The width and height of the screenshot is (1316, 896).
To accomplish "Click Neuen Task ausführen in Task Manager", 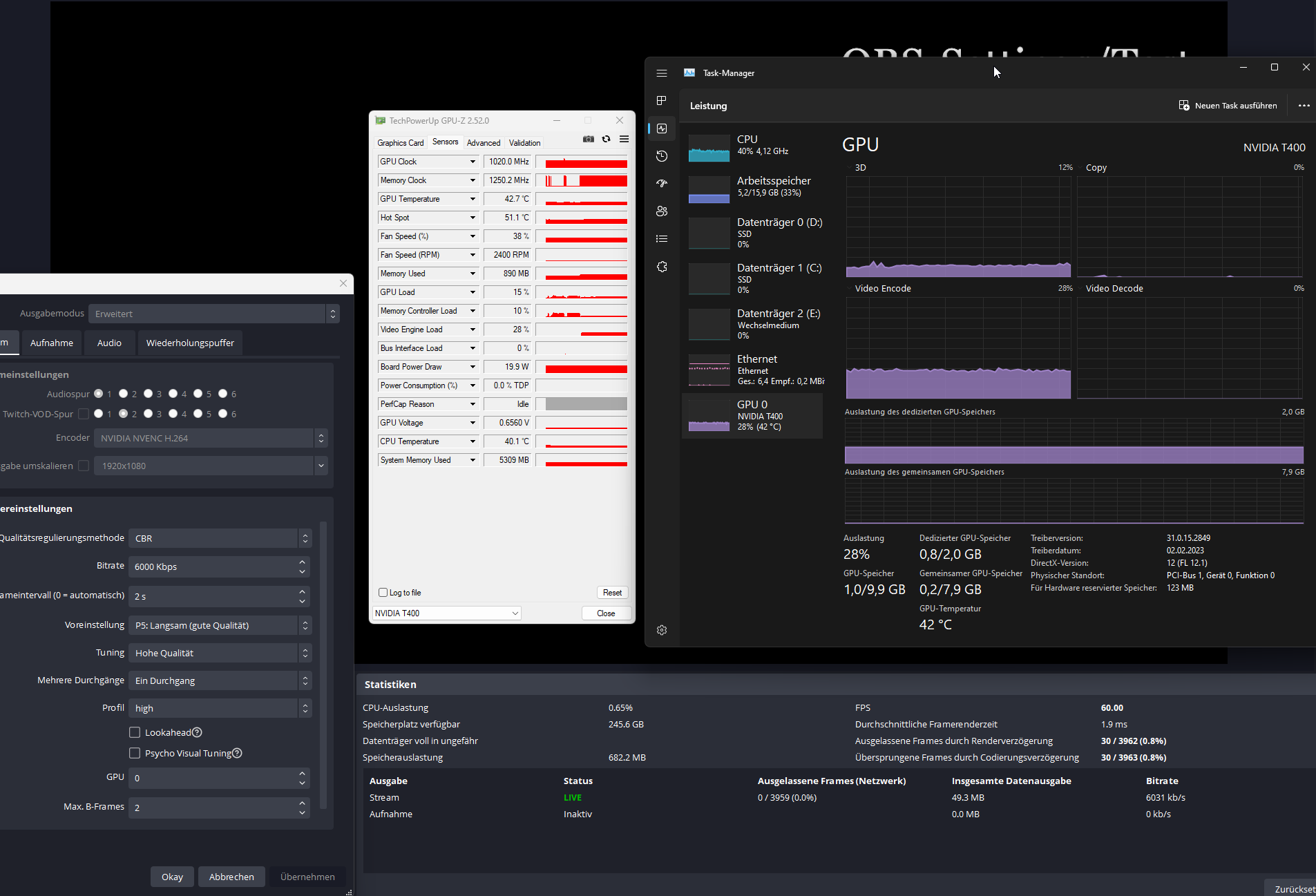I will (x=1228, y=106).
